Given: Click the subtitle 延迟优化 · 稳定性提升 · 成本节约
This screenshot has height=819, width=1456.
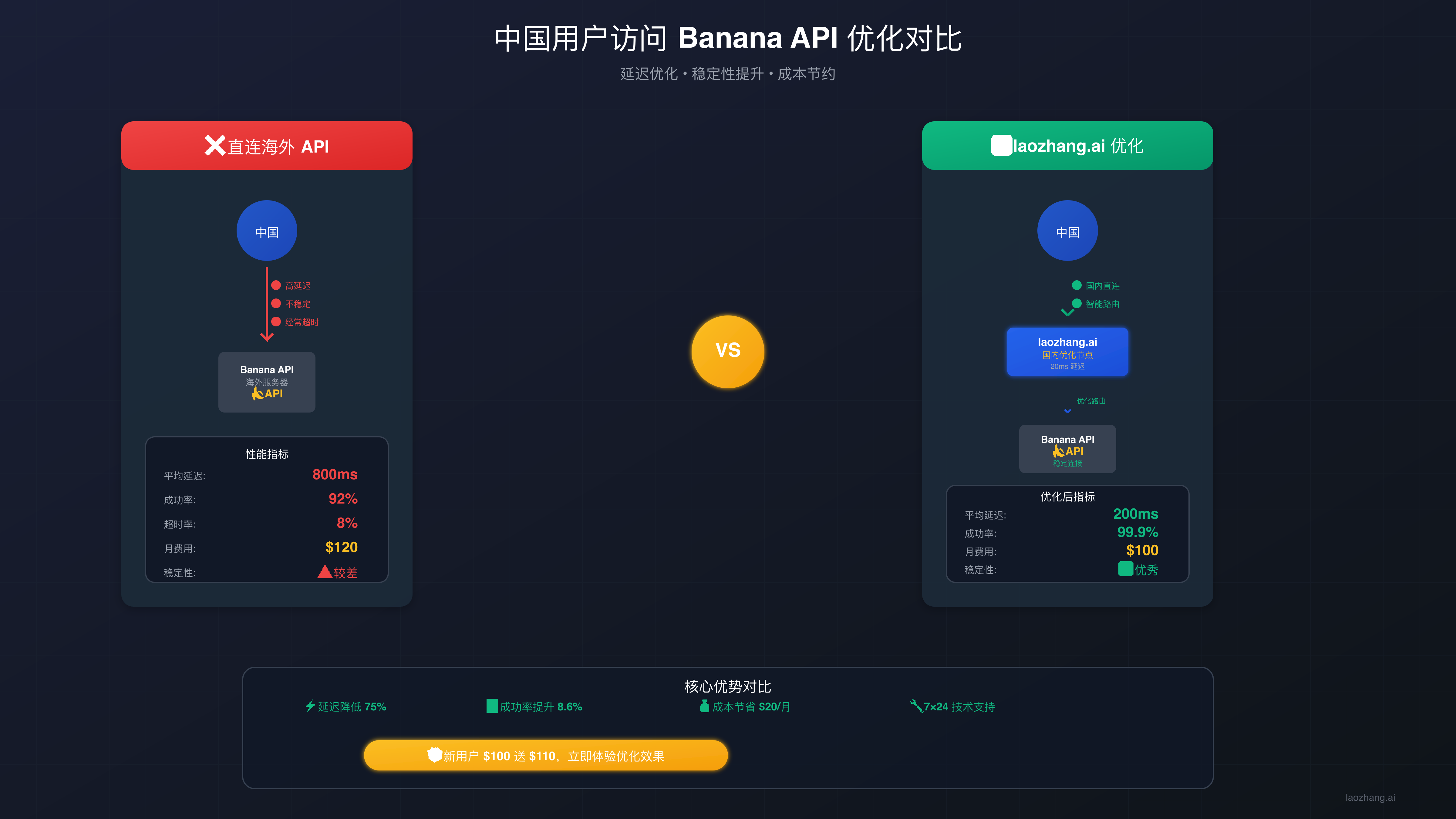Looking at the screenshot, I should pyautogui.click(x=727, y=73).
